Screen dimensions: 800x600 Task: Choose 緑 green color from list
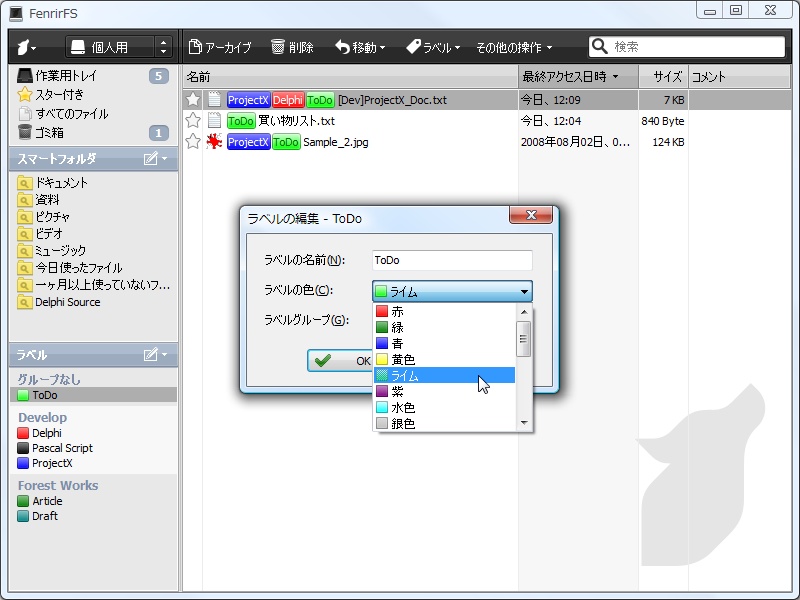point(445,327)
